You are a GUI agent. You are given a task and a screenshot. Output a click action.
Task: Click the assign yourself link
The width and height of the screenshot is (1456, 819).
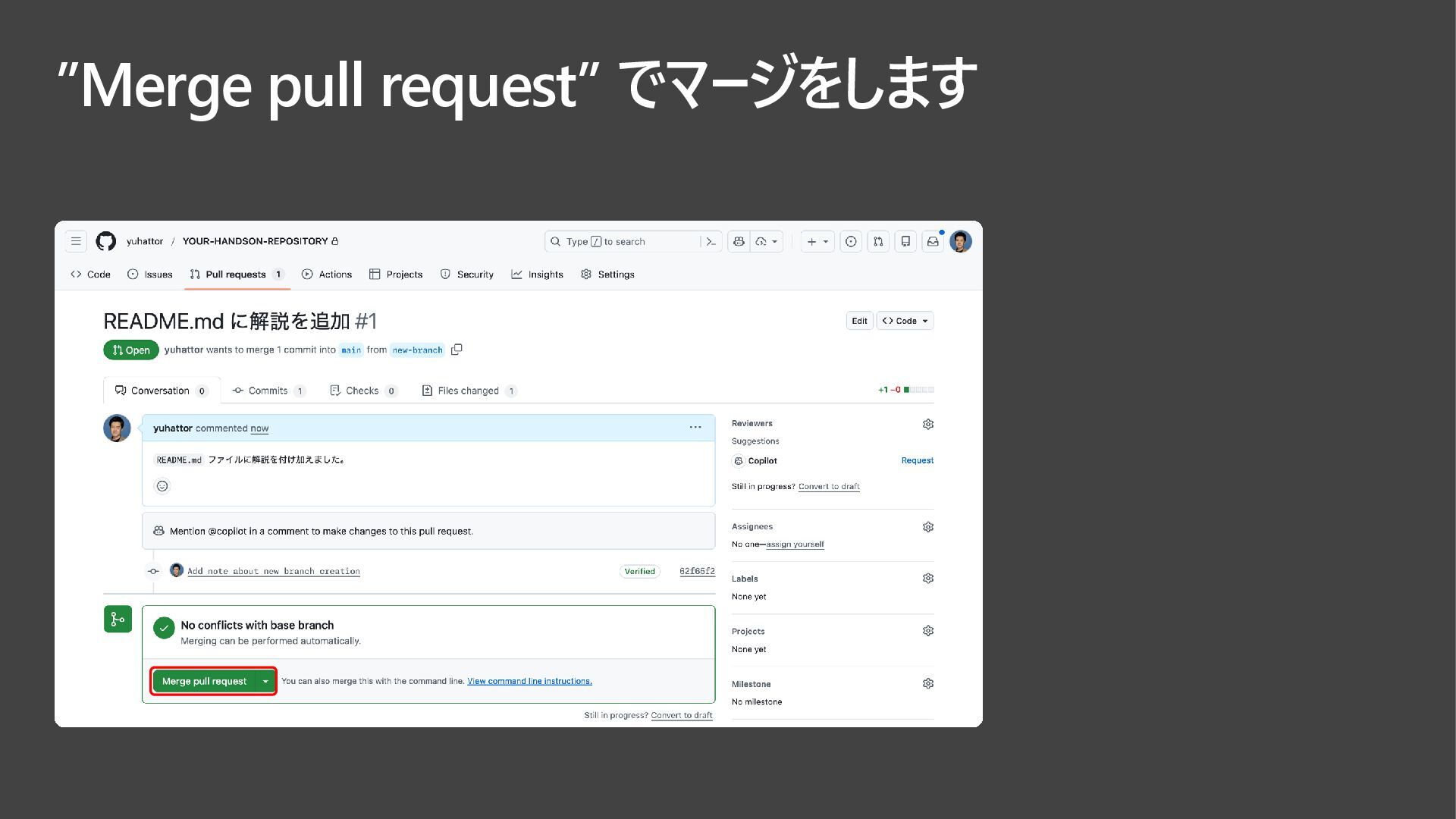tap(794, 544)
